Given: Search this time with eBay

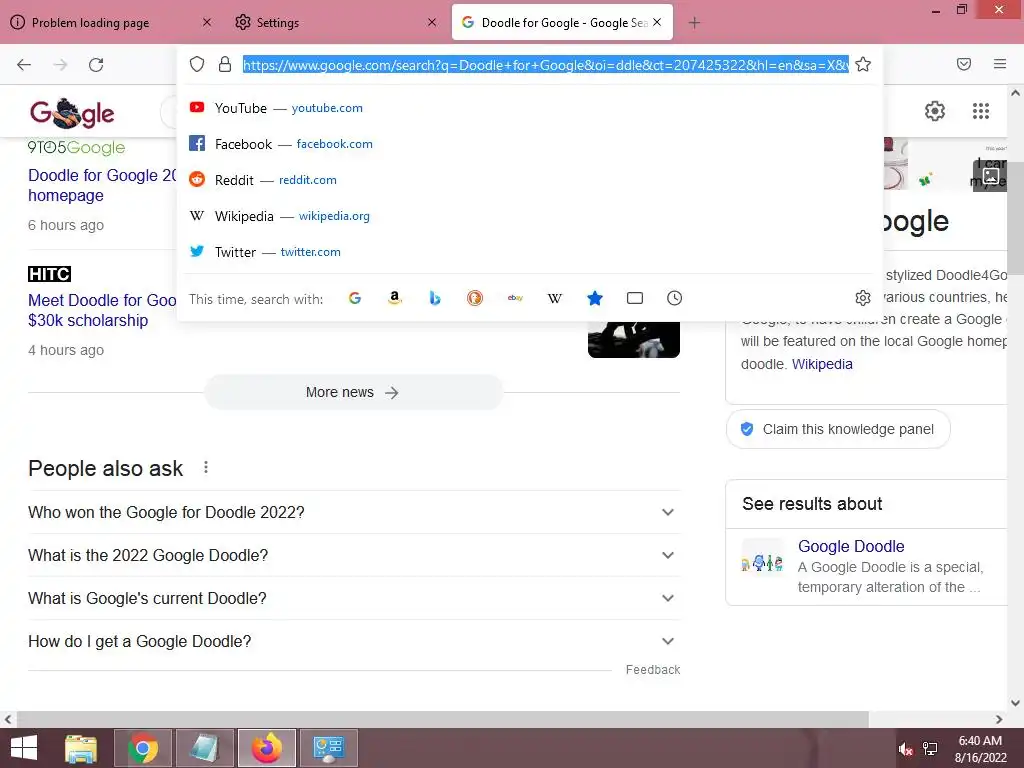Looking at the screenshot, I should [515, 298].
